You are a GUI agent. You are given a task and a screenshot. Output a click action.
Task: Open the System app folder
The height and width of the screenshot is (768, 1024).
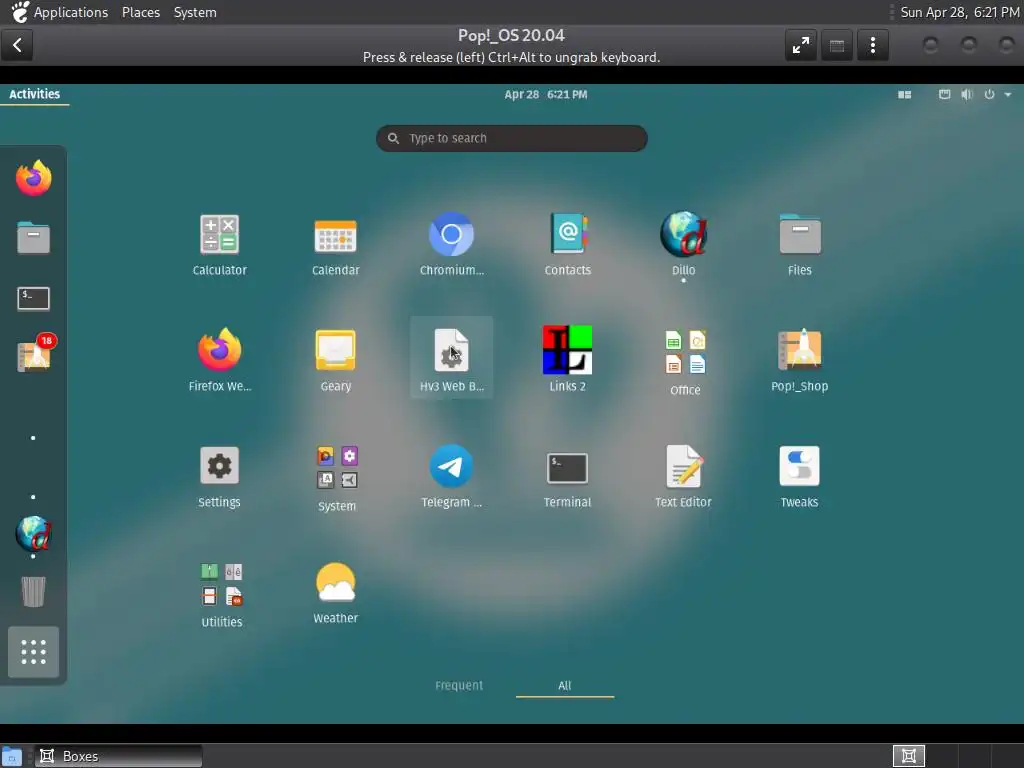(337, 479)
